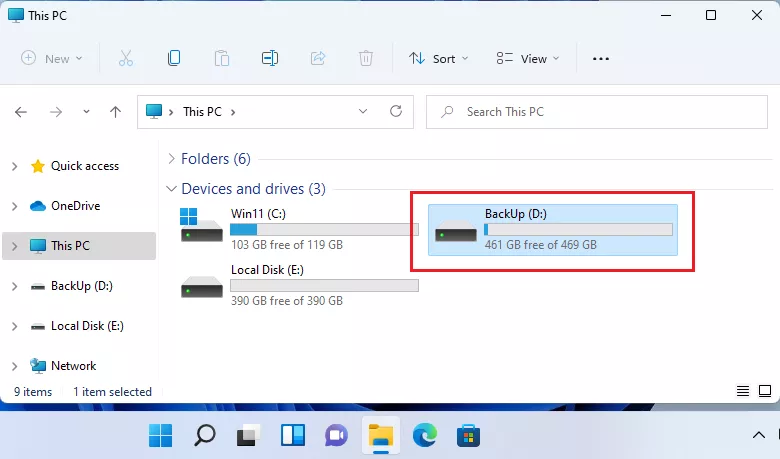
Task: Click "Local Disk (E:)" drive label
Action: click(267, 270)
